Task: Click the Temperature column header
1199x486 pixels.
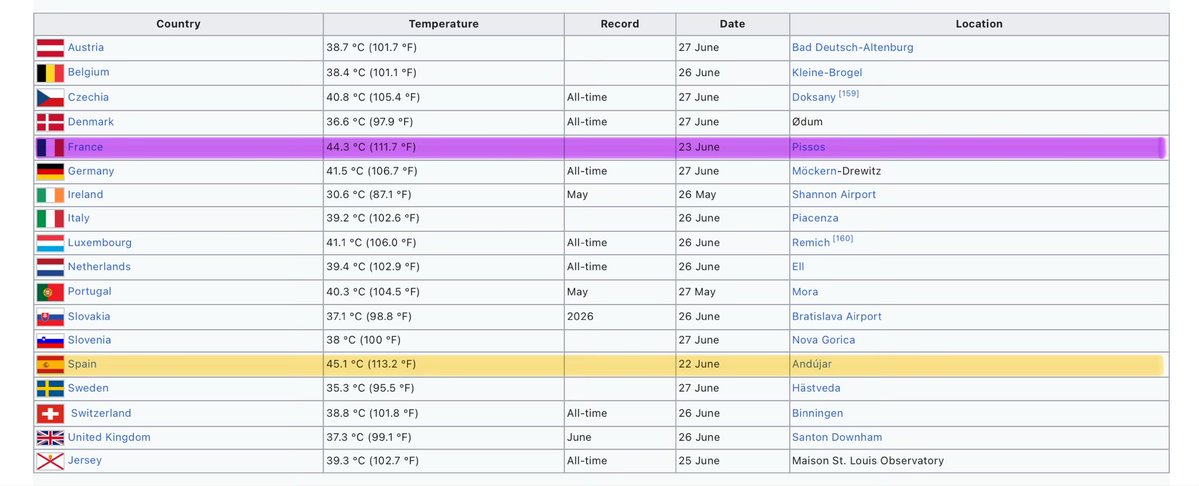Action: (444, 24)
